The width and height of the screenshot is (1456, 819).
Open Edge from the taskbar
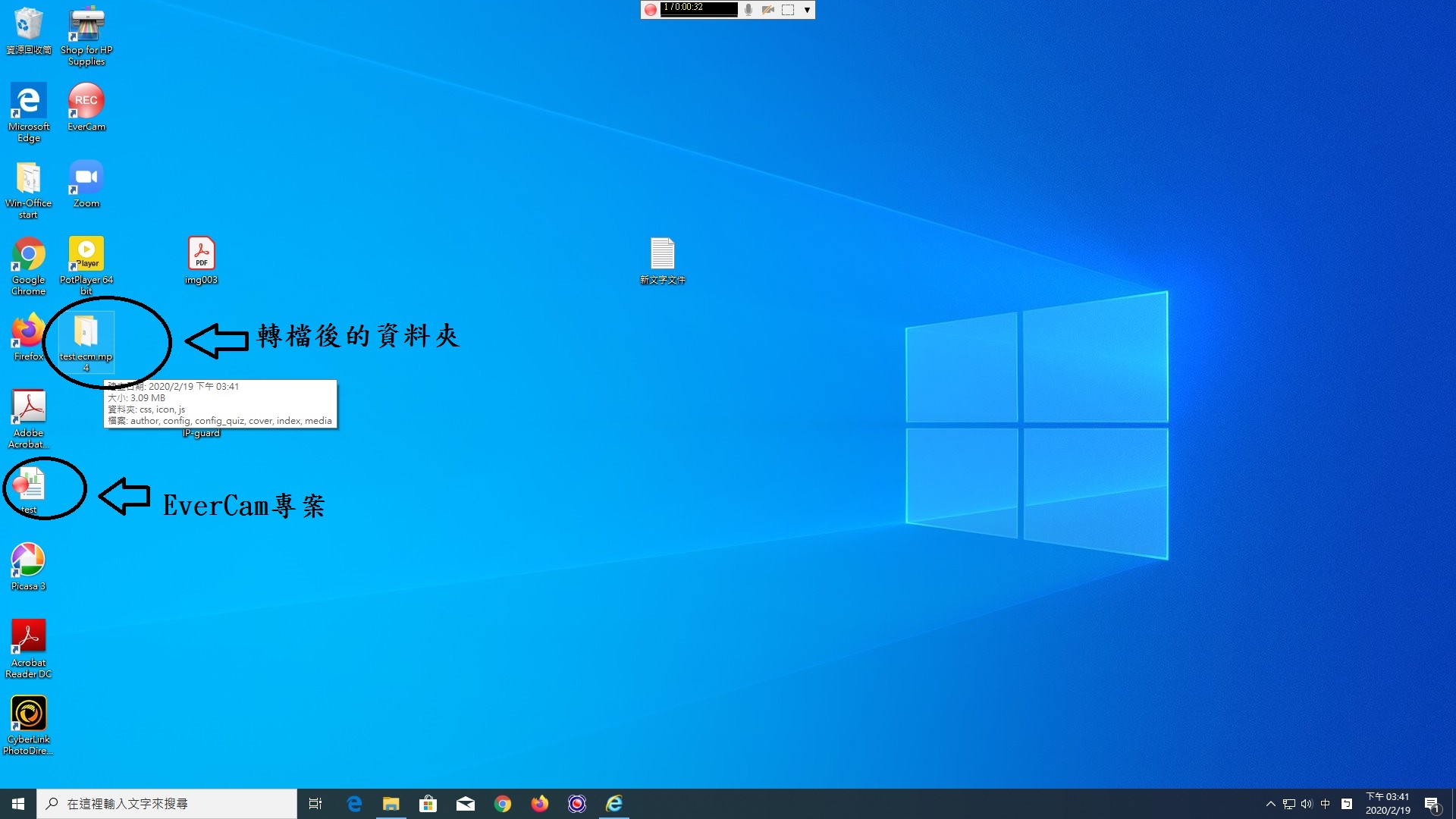click(x=354, y=804)
